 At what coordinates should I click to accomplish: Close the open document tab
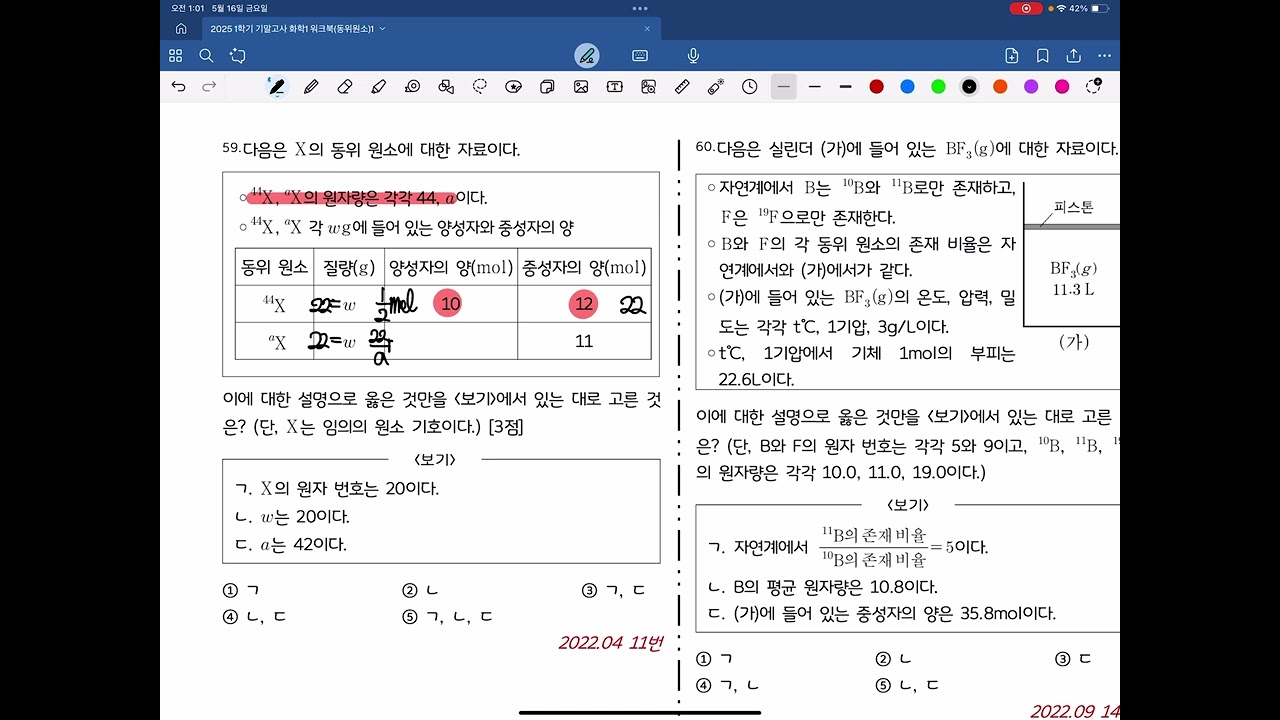[x=647, y=29]
